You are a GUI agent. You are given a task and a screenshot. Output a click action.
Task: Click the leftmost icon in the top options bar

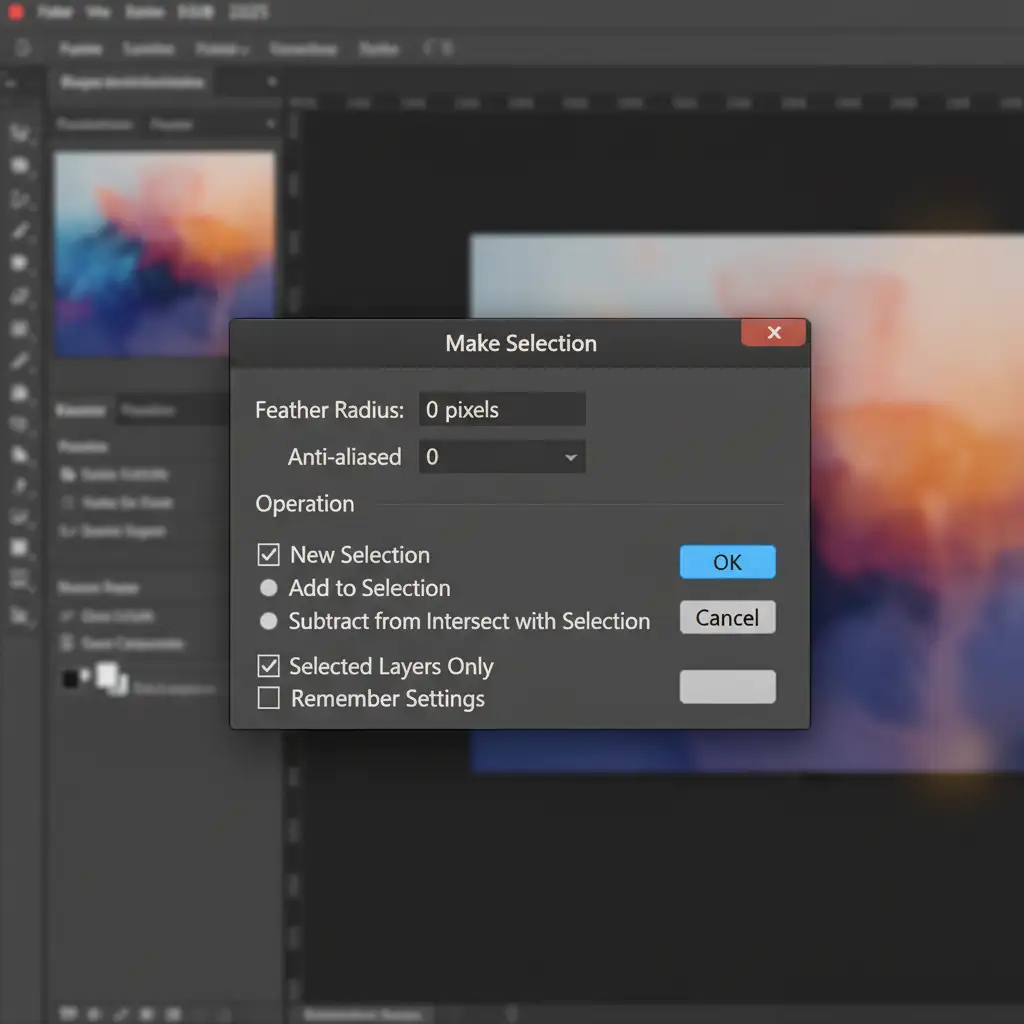pos(22,48)
